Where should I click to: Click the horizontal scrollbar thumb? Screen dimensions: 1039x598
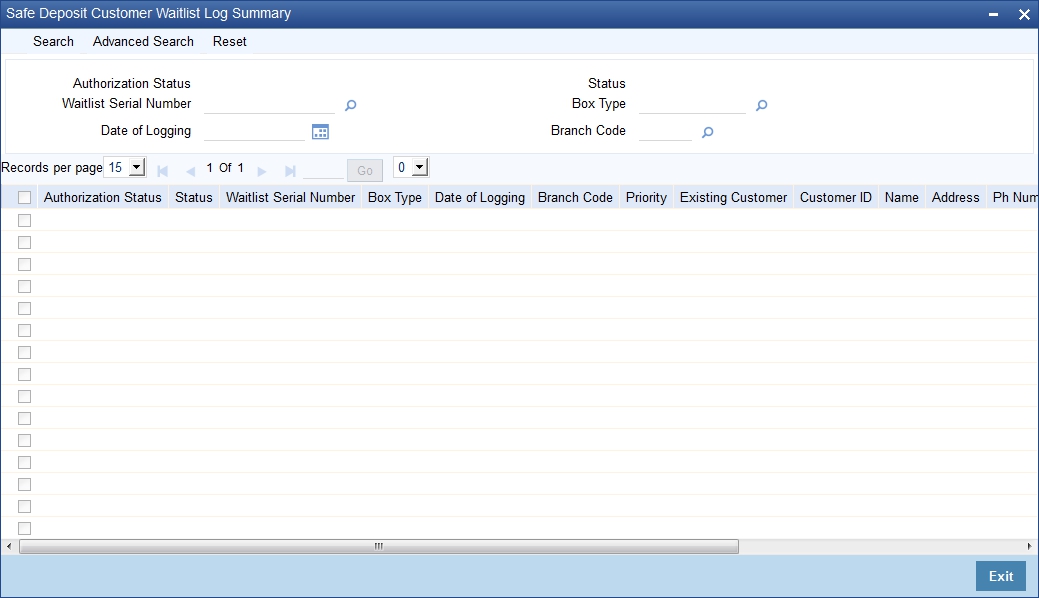pos(379,546)
